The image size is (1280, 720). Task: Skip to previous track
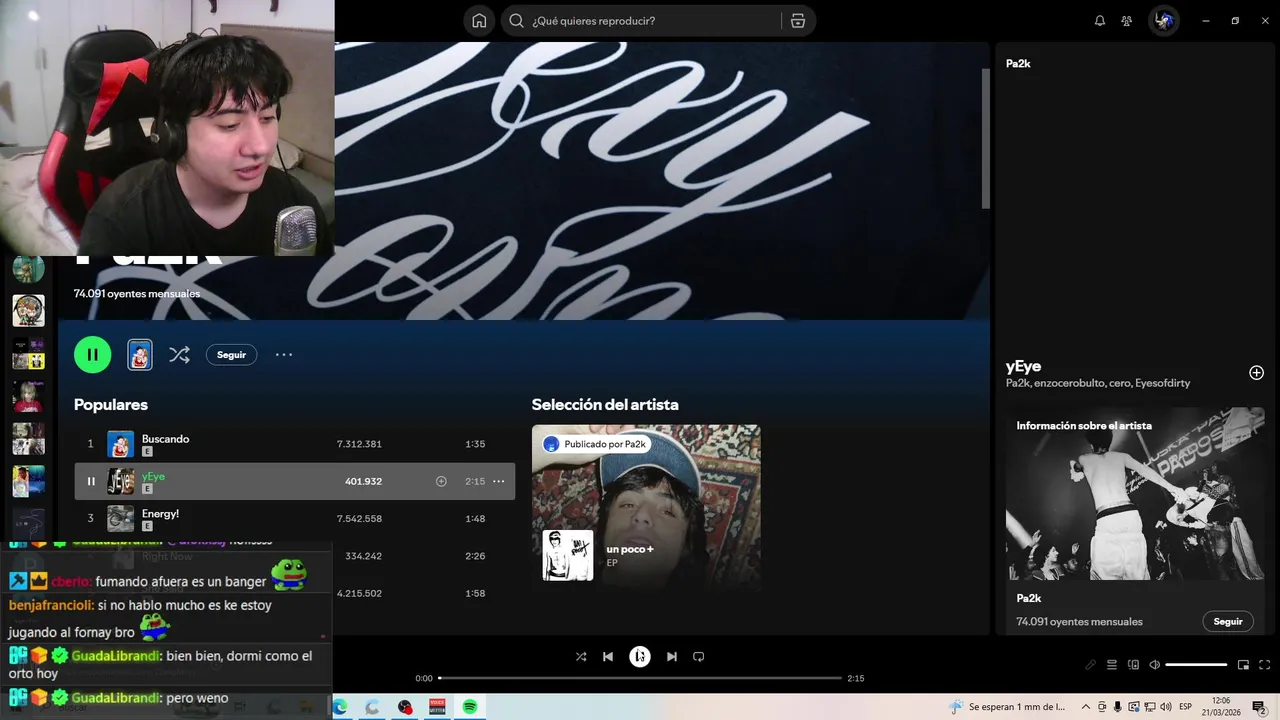point(608,657)
